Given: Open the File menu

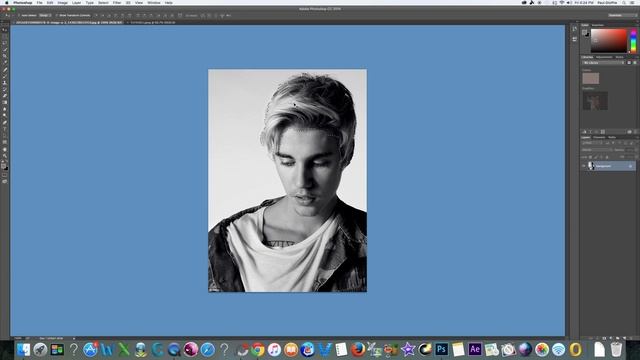Looking at the screenshot, I should (x=40, y=2).
